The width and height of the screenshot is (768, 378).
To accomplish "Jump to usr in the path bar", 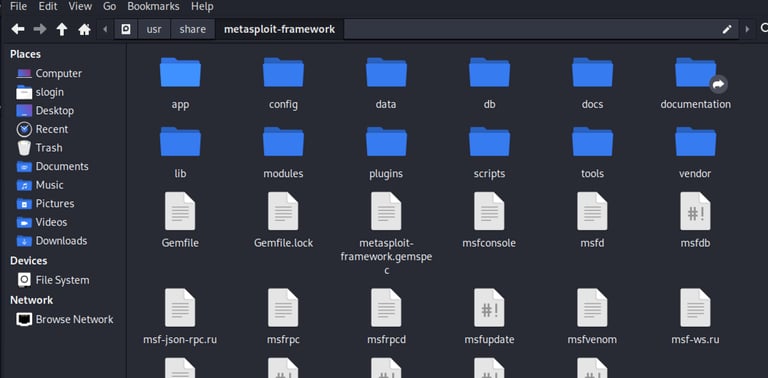I will (154, 29).
